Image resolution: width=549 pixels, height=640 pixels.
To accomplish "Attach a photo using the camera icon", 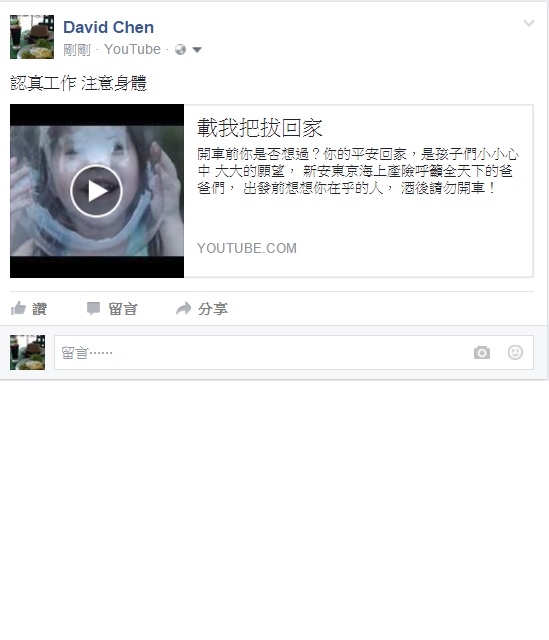I will pos(482,353).
